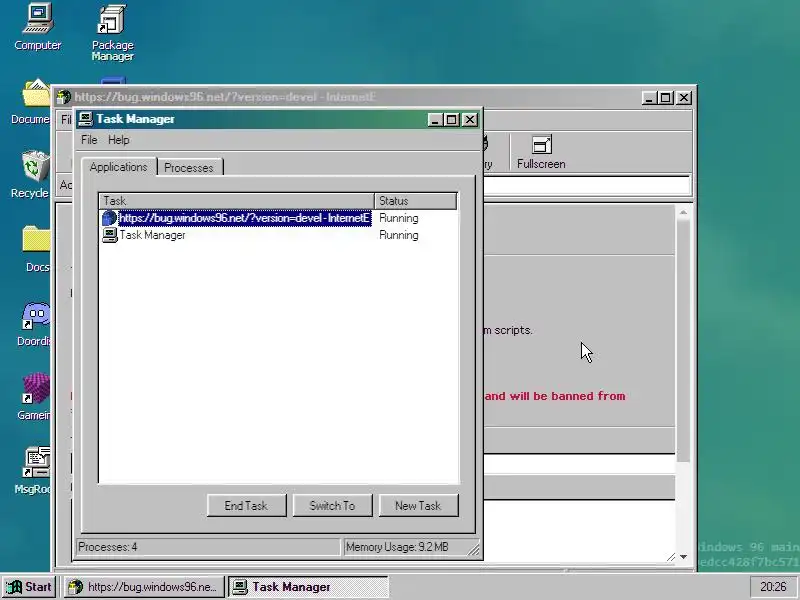Launch the Gamein purple cube shortcut

click(35, 397)
